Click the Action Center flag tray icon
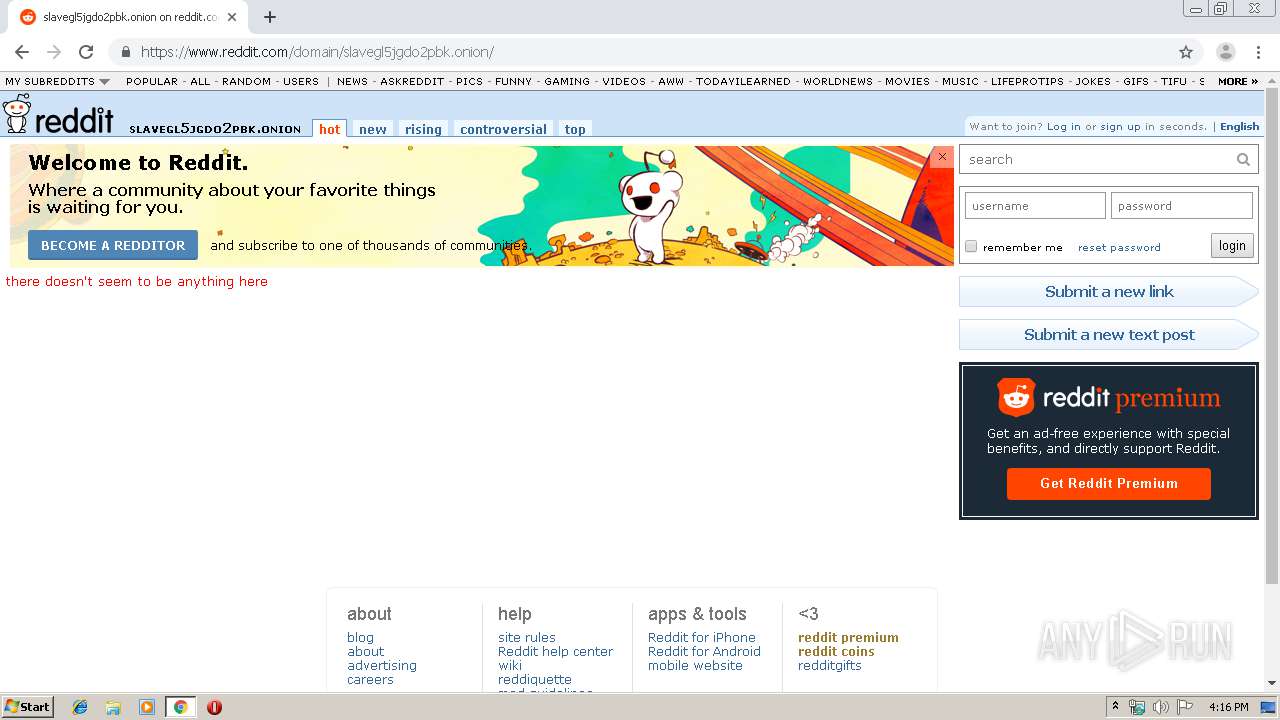1280x720 pixels. tap(1185, 707)
